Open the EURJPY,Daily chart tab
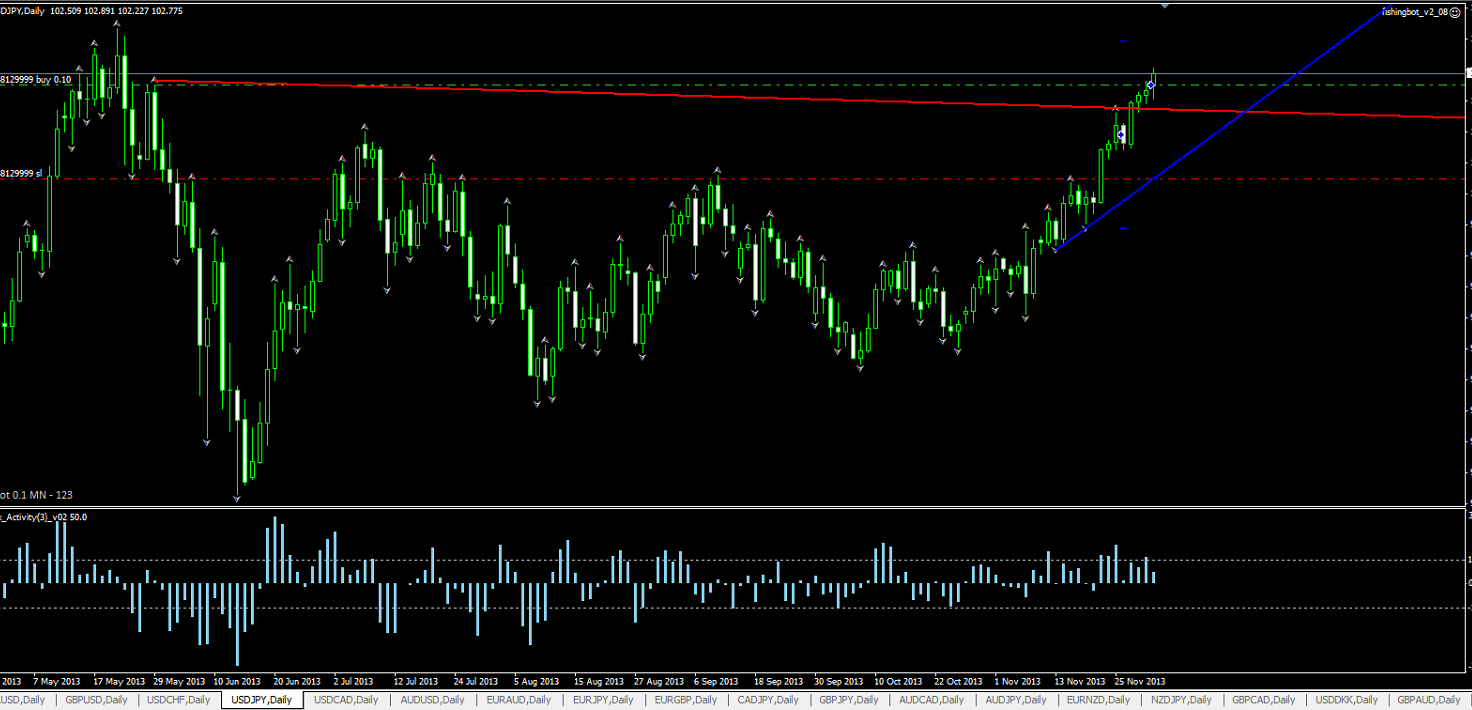 (x=603, y=700)
